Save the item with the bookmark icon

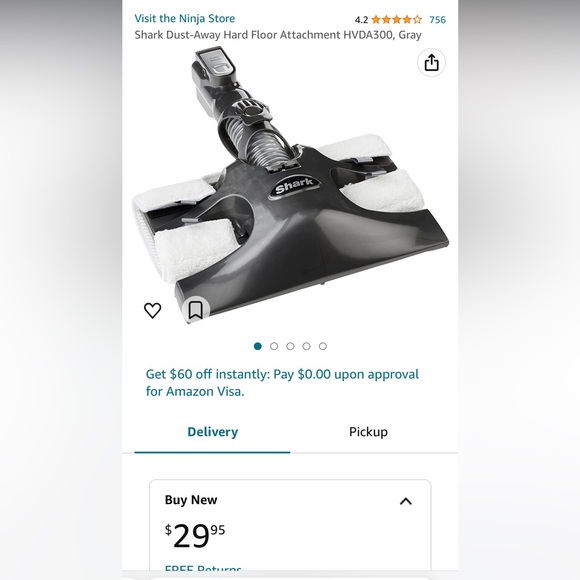(196, 310)
